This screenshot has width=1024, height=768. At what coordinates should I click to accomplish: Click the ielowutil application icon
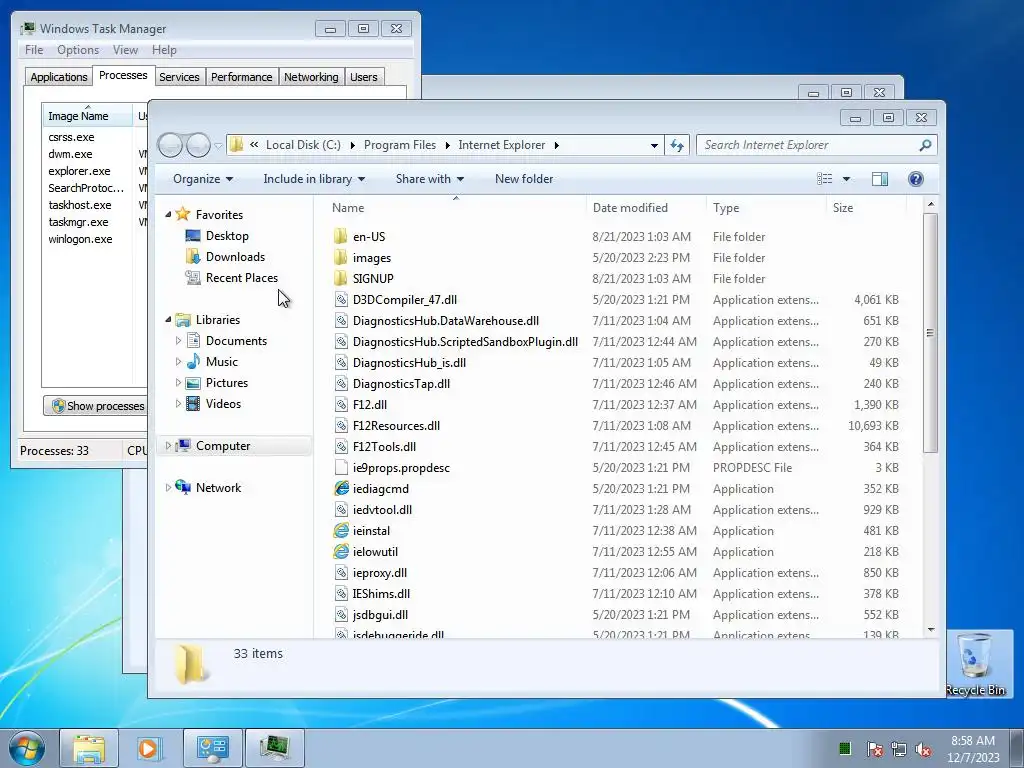tap(341, 551)
